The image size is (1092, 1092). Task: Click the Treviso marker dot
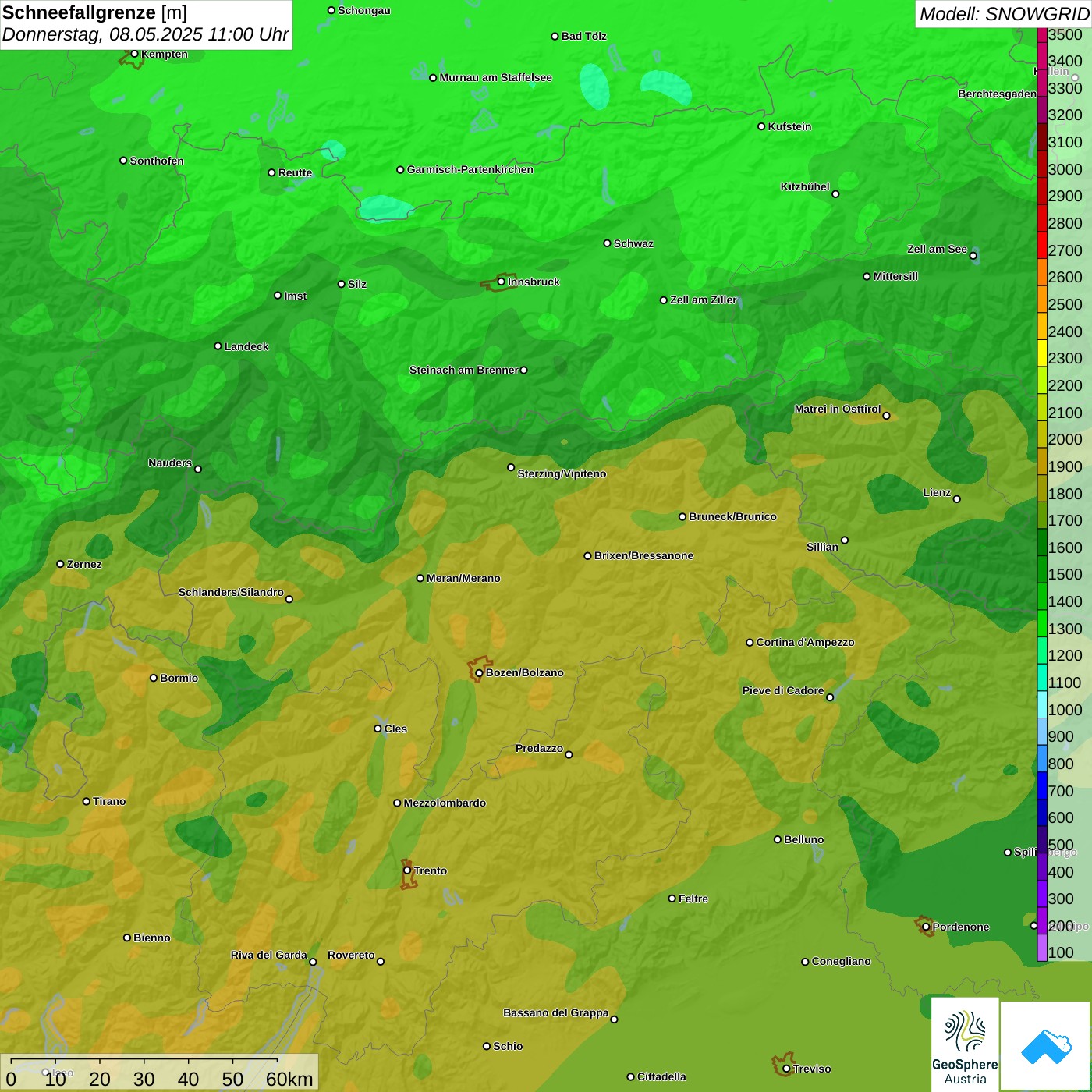pos(786,1069)
